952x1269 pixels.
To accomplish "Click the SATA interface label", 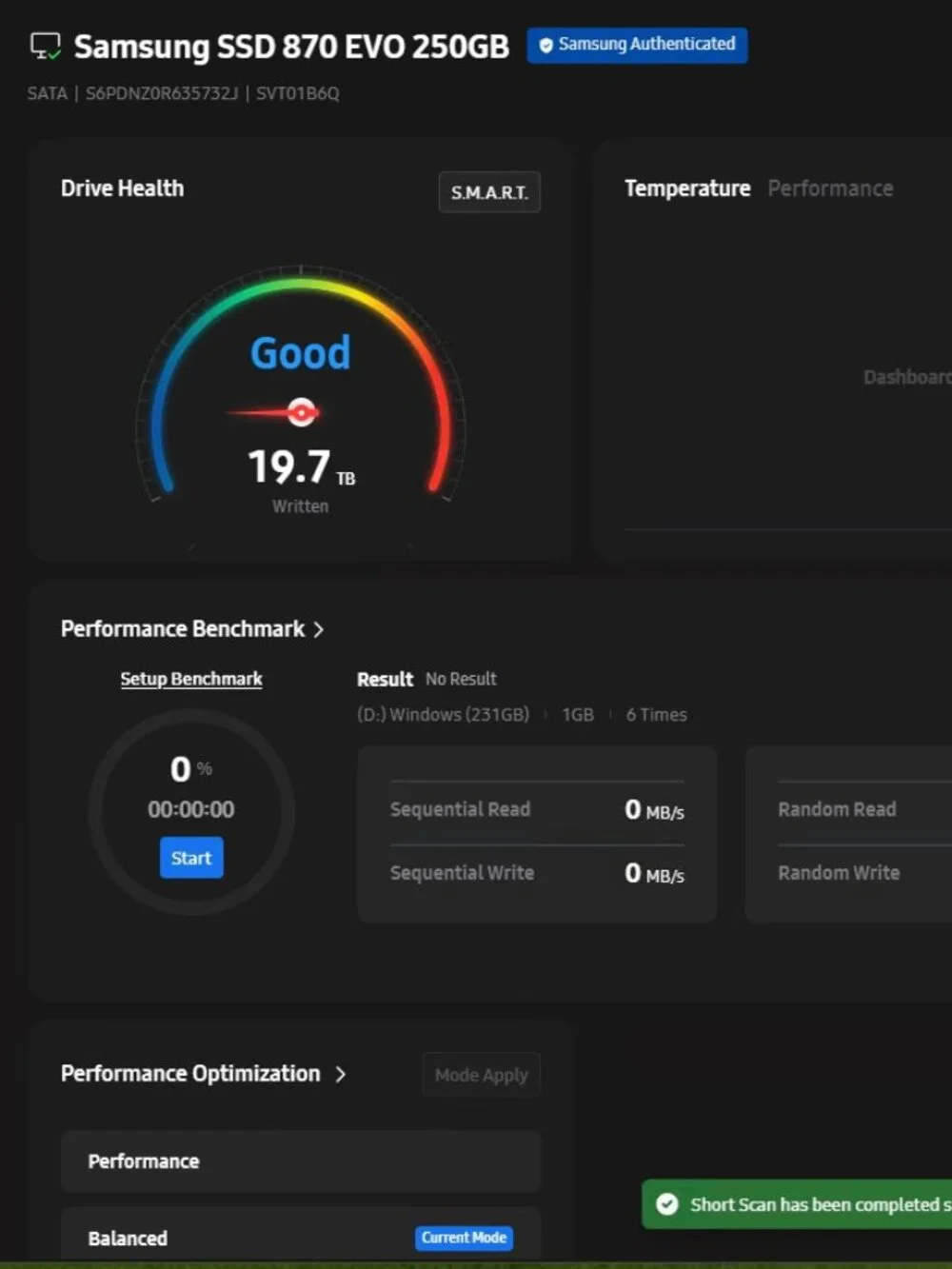I will pos(48,93).
